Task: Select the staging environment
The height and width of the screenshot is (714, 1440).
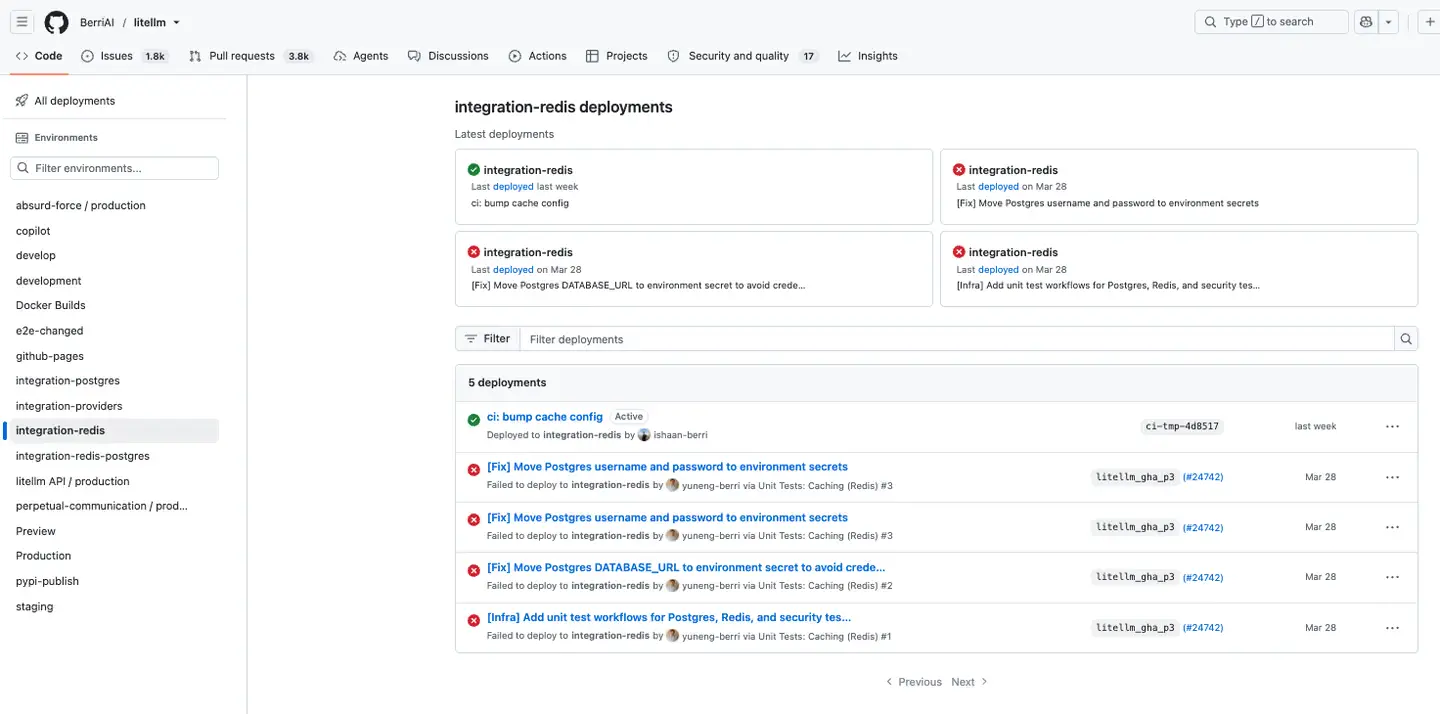Action: [x=35, y=607]
